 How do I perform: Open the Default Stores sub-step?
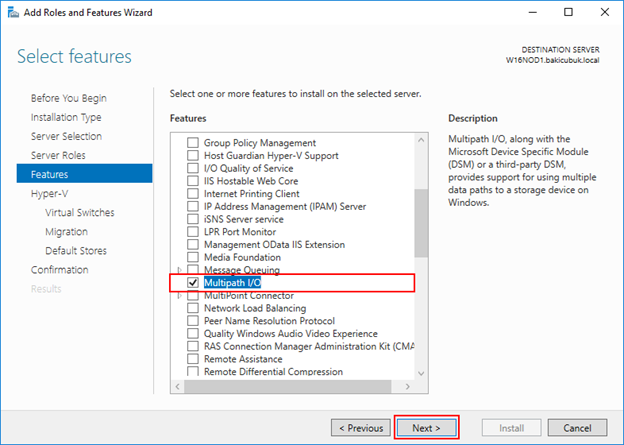76,251
